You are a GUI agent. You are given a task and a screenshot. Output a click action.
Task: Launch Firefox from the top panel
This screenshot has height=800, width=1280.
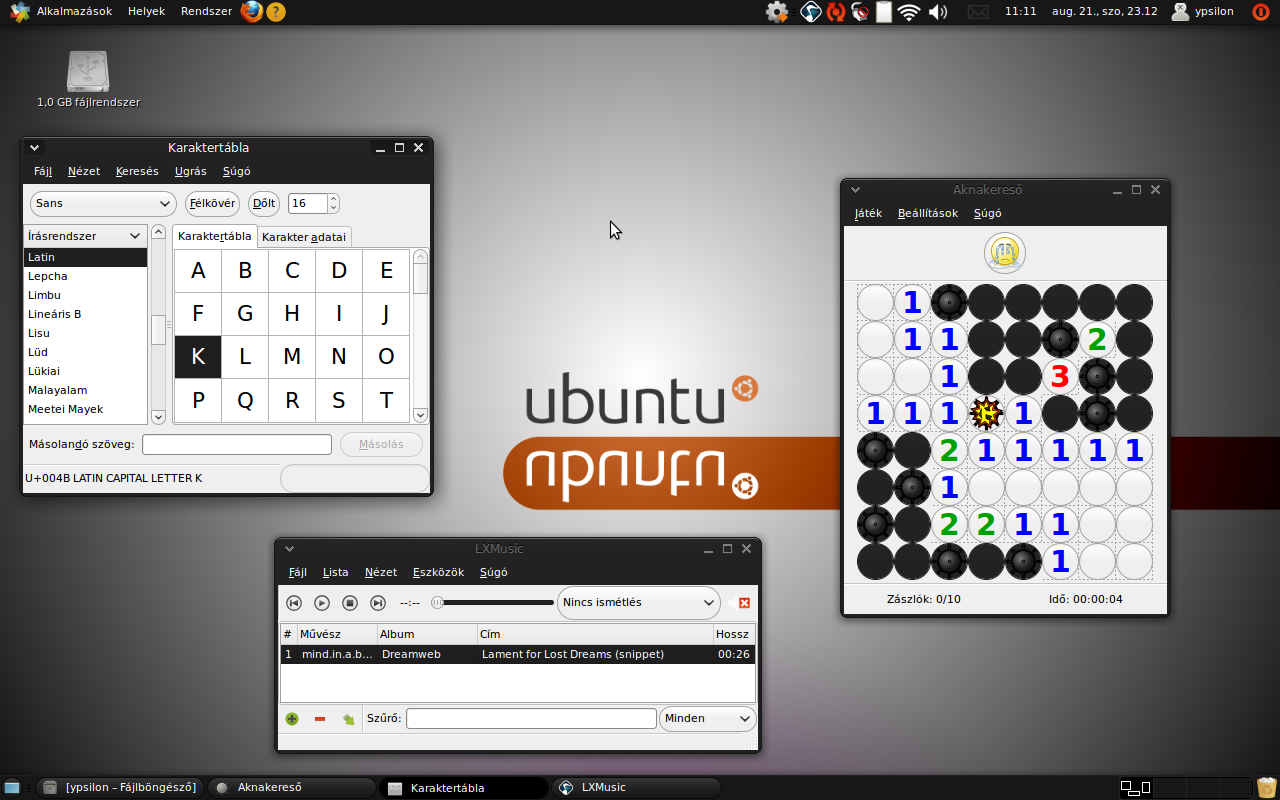[251, 12]
